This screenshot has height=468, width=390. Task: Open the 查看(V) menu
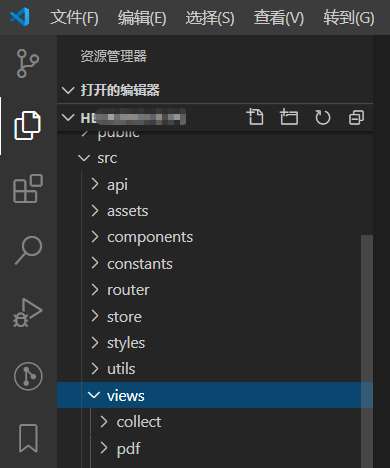pos(279,17)
